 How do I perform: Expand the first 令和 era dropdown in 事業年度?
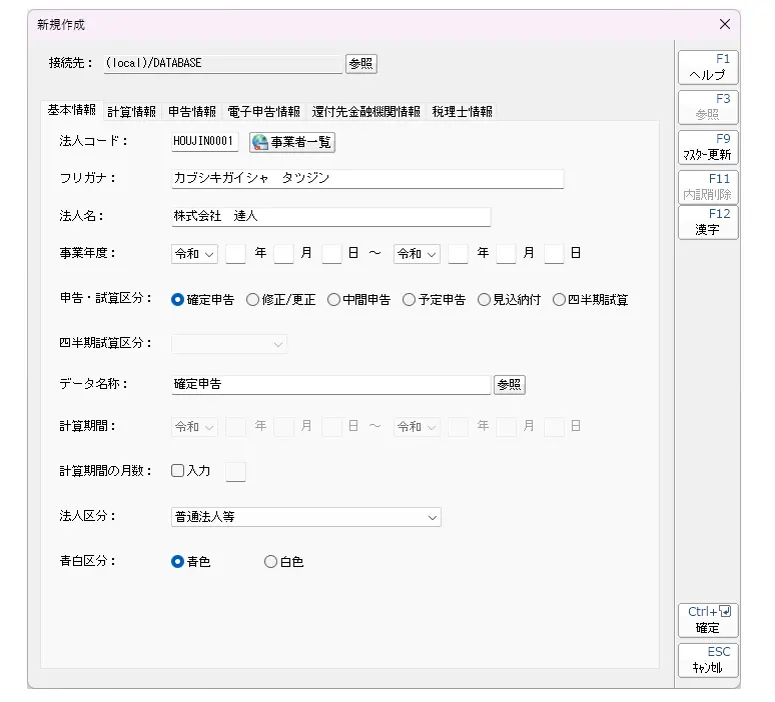pyautogui.click(x=195, y=254)
